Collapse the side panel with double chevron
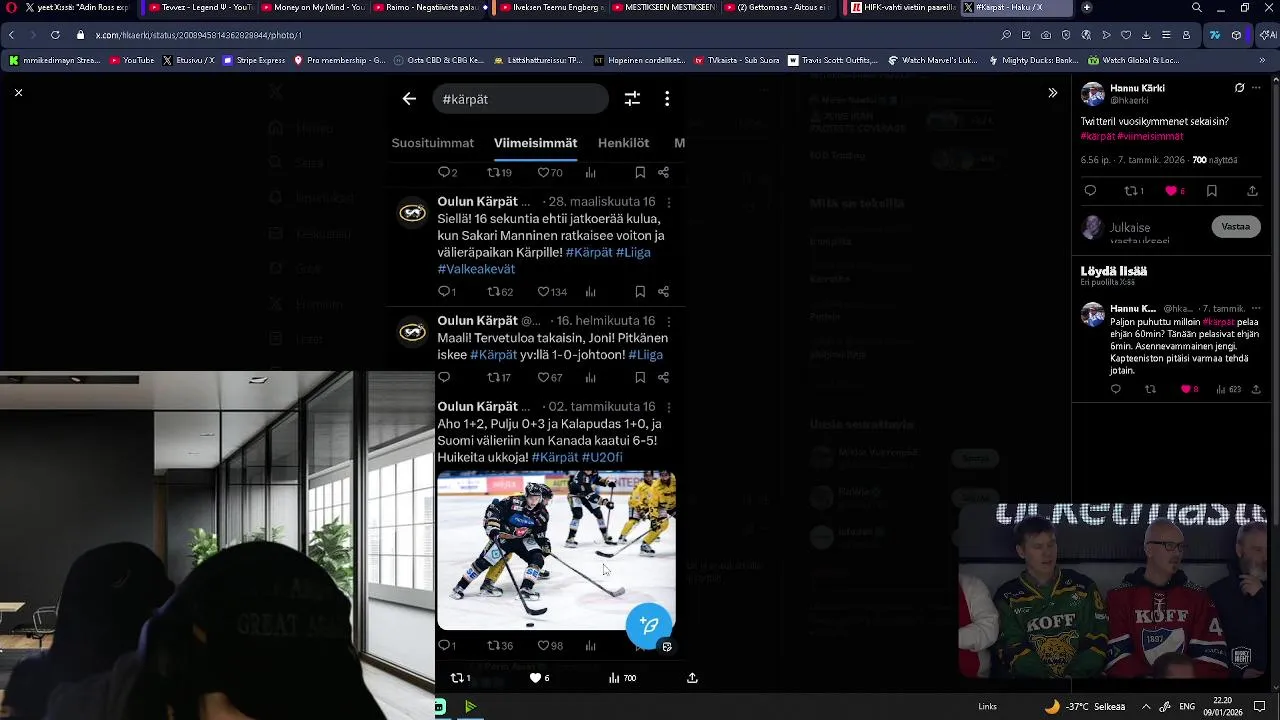 [1052, 93]
